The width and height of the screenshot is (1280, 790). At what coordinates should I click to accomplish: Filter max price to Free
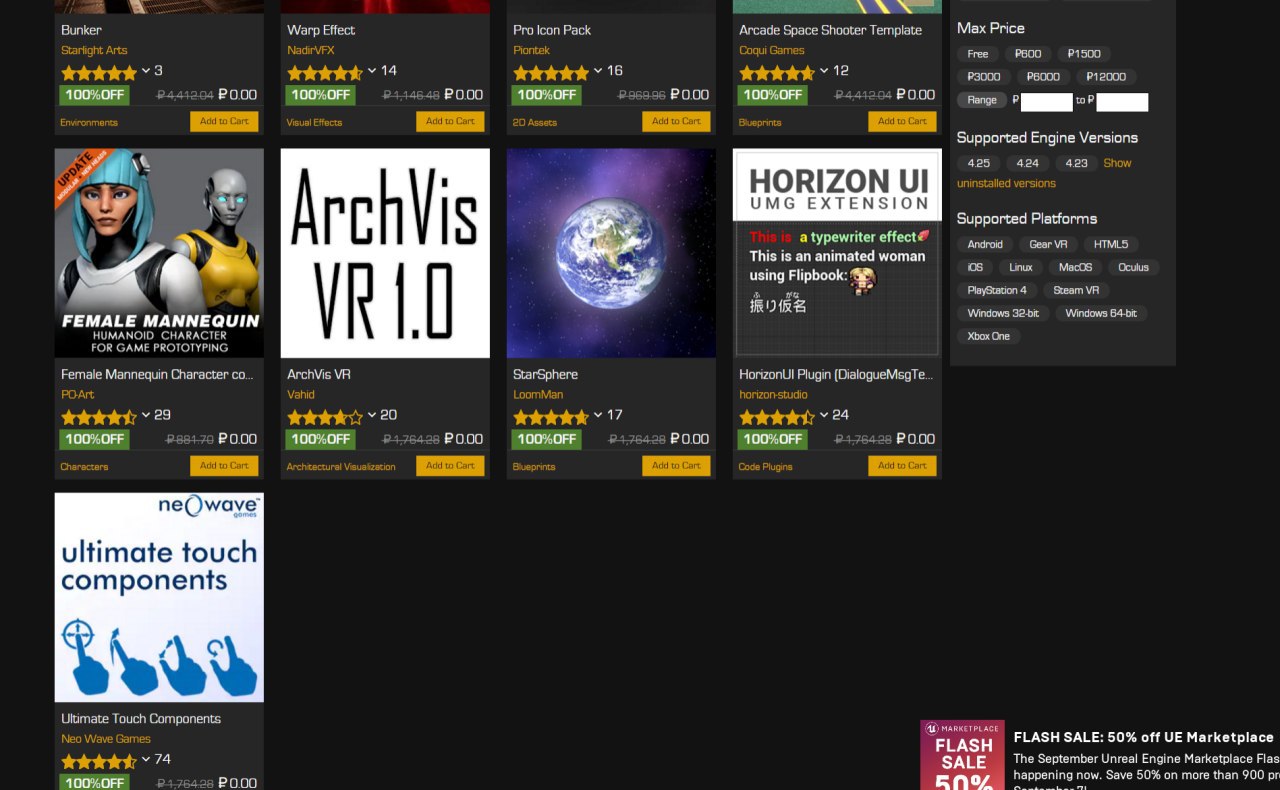pyautogui.click(x=978, y=54)
